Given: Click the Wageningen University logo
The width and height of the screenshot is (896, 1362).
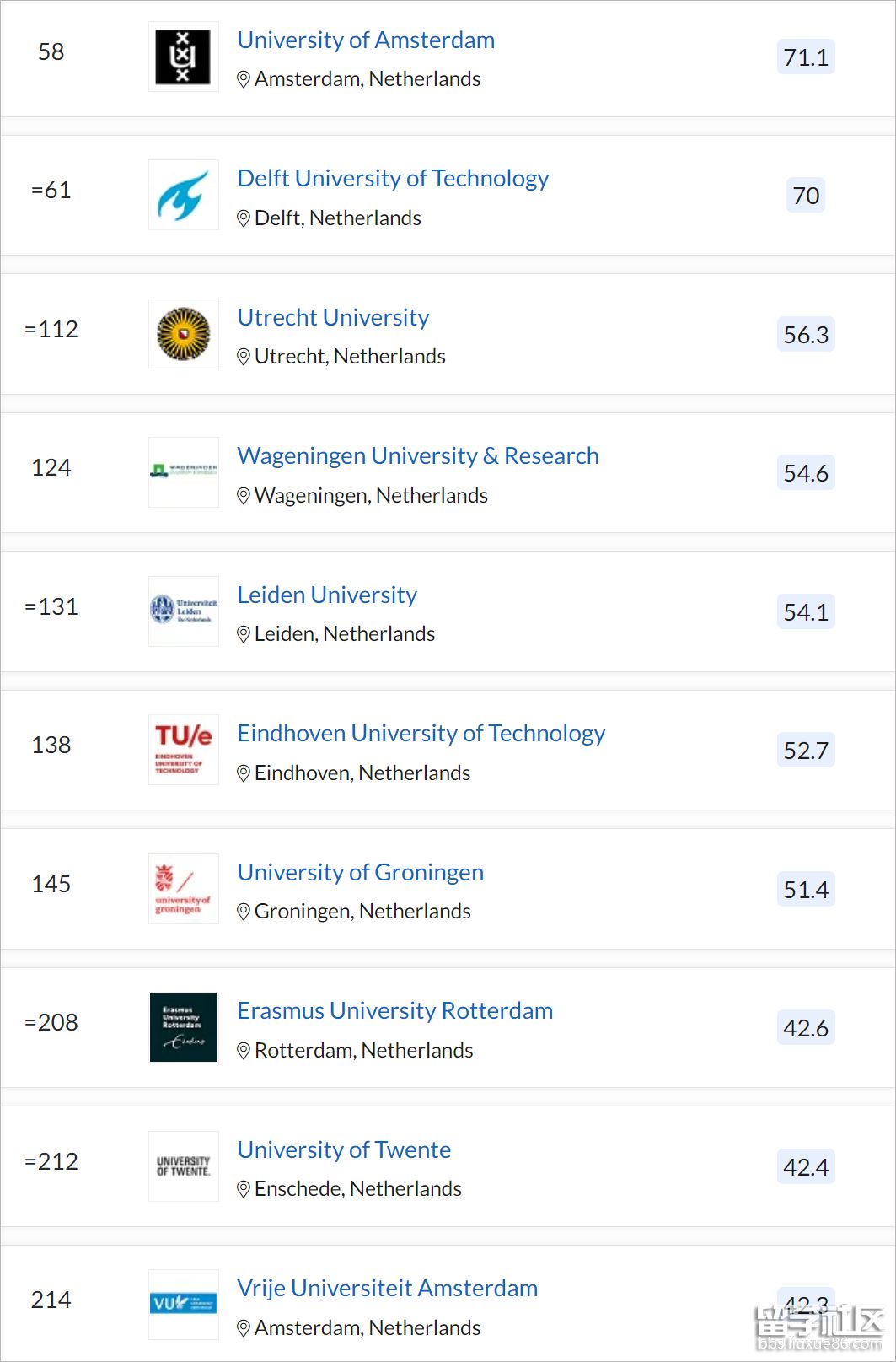Looking at the screenshot, I should pyautogui.click(x=183, y=472).
